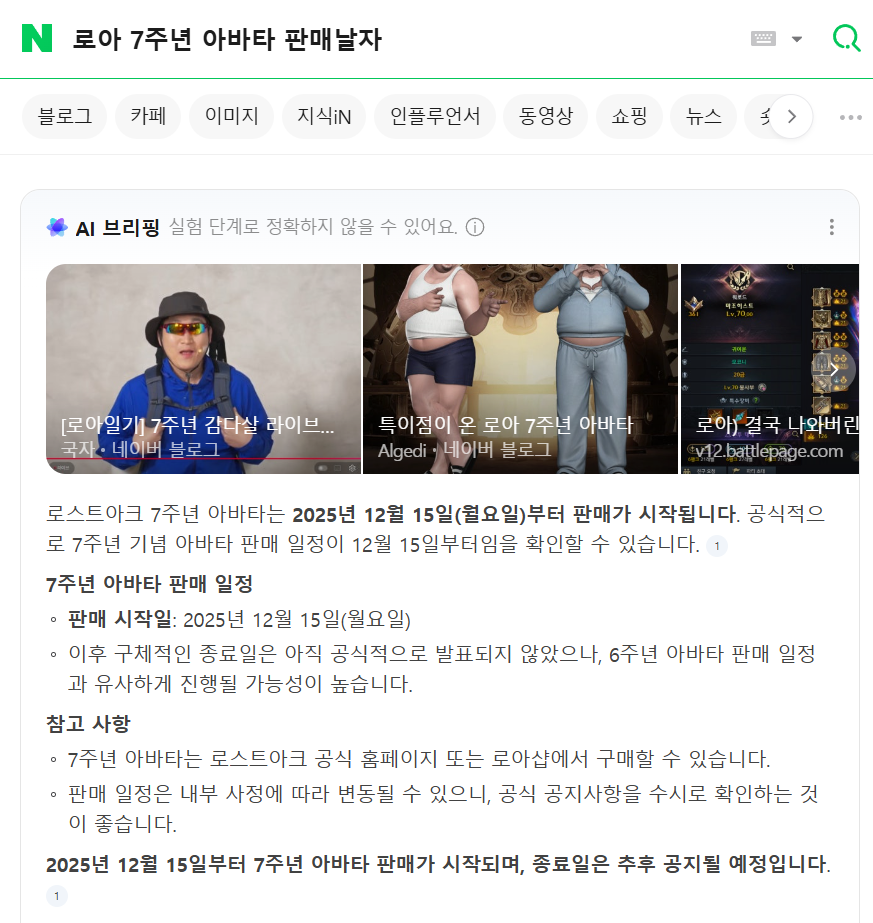Click the green Naver N logo
The width and height of the screenshot is (873, 923).
pyautogui.click(x=36, y=38)
